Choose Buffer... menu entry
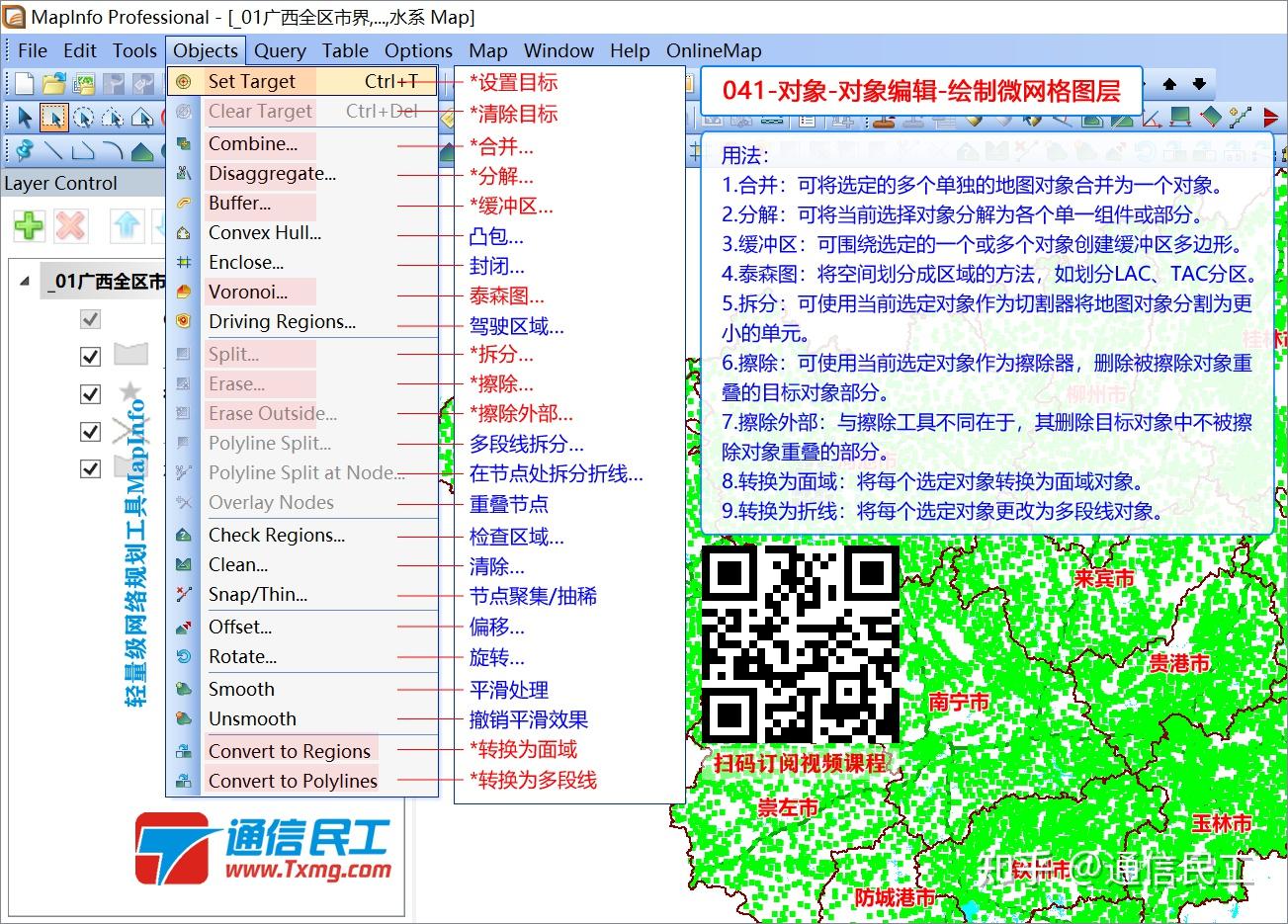 click(x=302, y=203)
